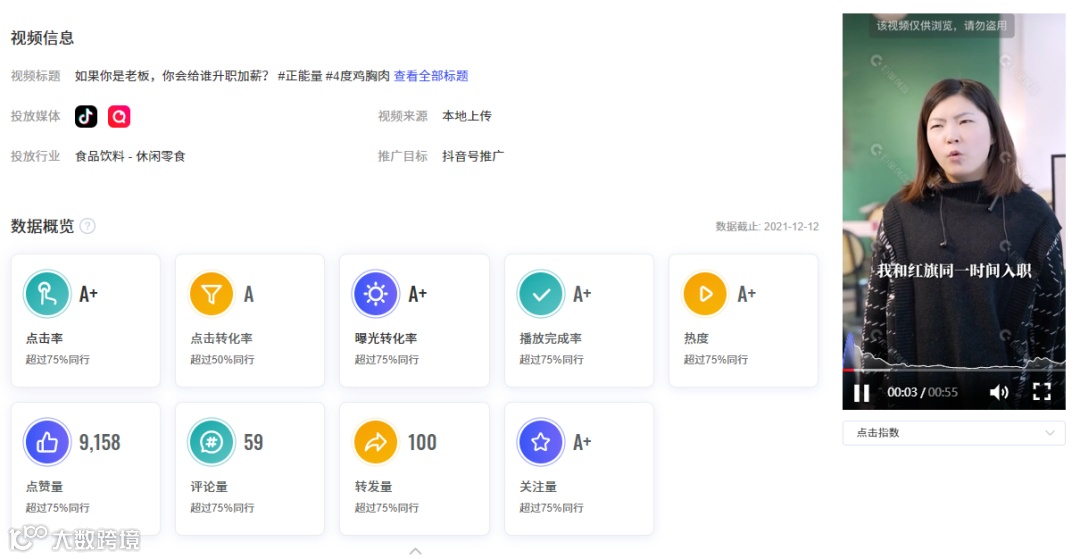Click the 食品饮料 - 休闲零食 industry value

pyautogui.click(x=130, y=156)
